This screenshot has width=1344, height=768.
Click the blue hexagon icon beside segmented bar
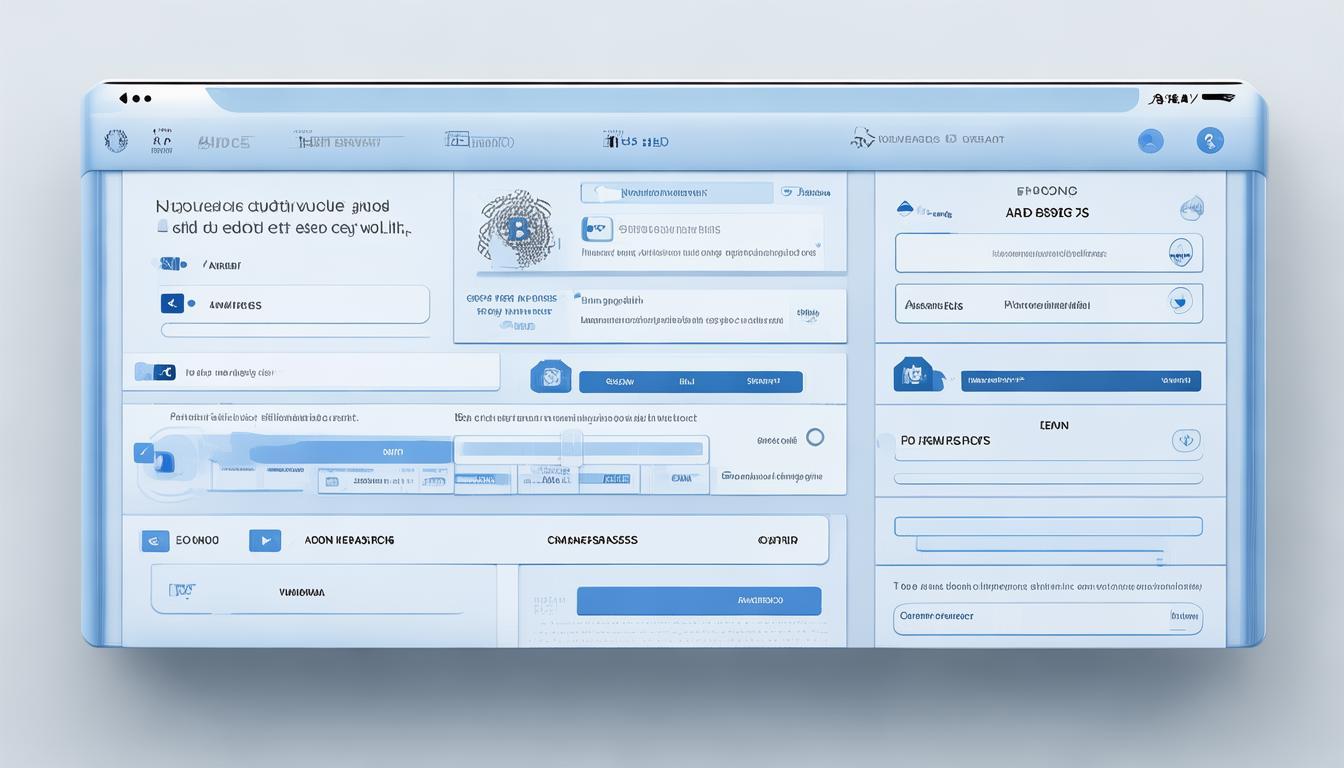point(550,377)
